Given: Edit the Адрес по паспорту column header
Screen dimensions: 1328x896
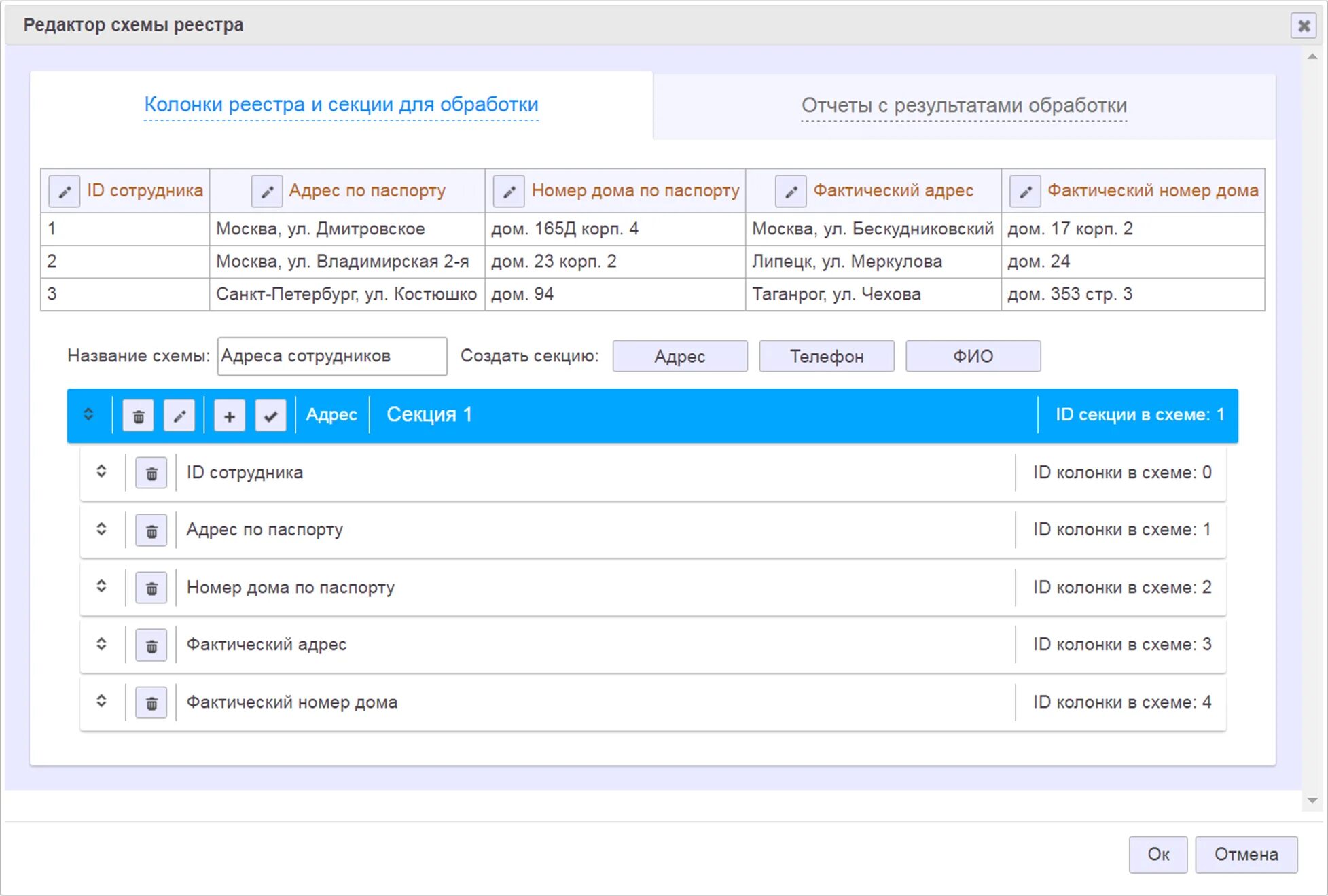Looking at the screenshot, I should pyautogui.click(x=267, y=192).
